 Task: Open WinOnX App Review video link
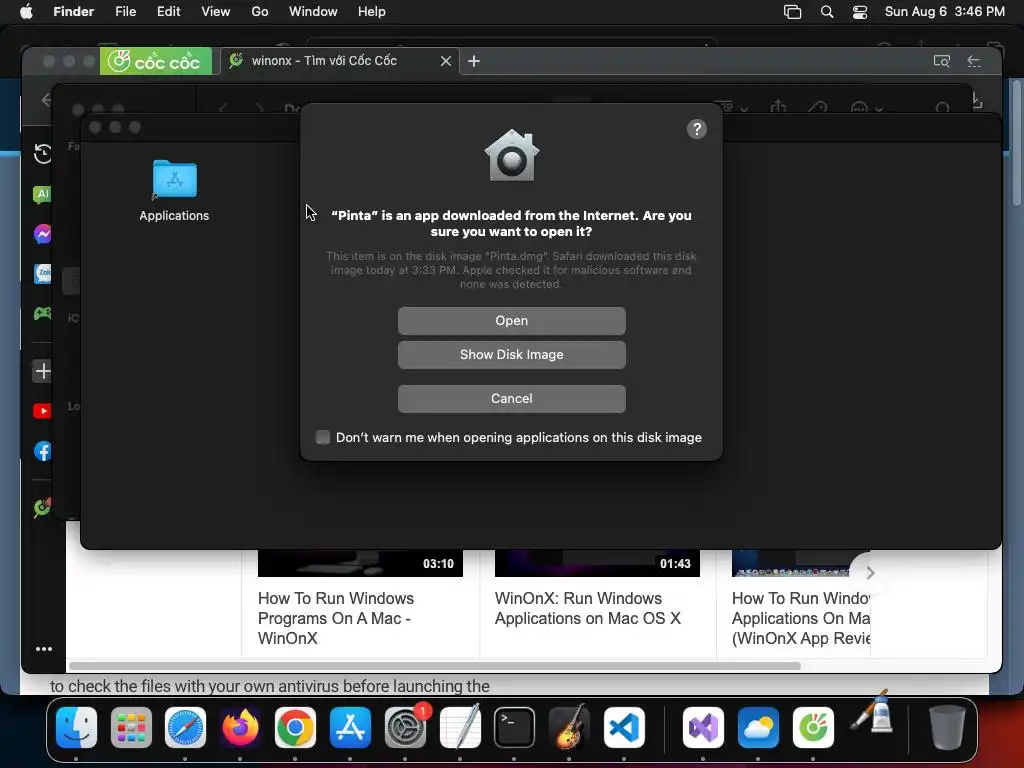[x=801, y=618]
